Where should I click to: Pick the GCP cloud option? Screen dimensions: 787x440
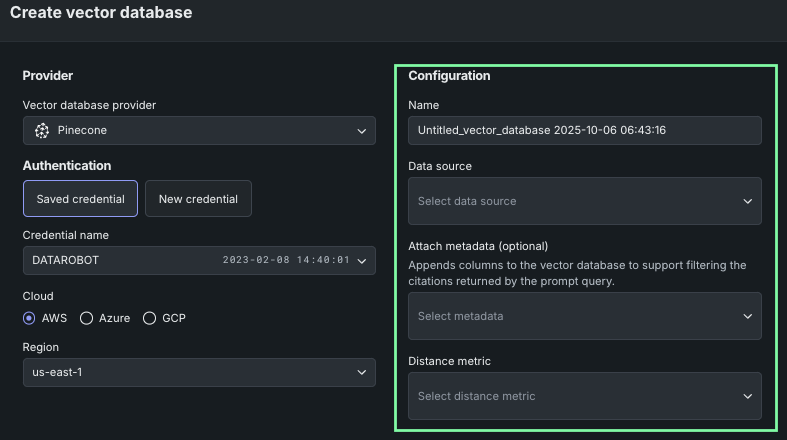[150, 318]
